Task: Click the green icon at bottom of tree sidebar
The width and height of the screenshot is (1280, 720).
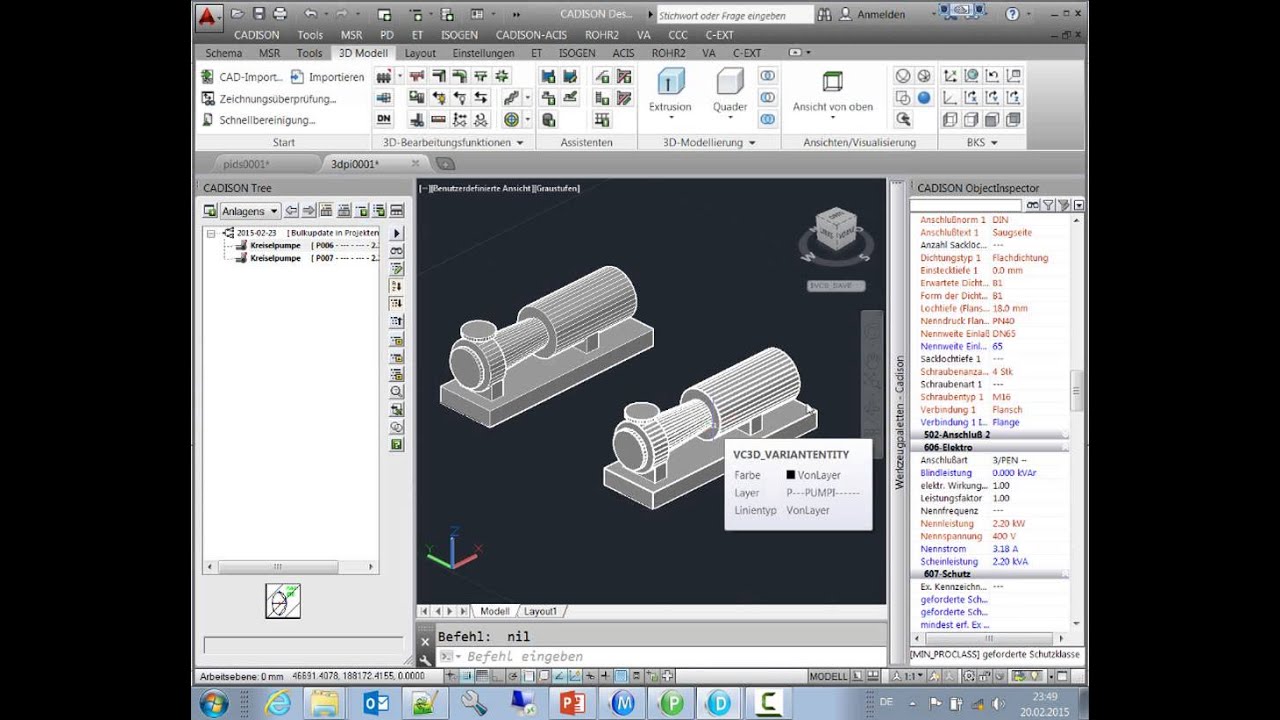Action: pos(397,444)
